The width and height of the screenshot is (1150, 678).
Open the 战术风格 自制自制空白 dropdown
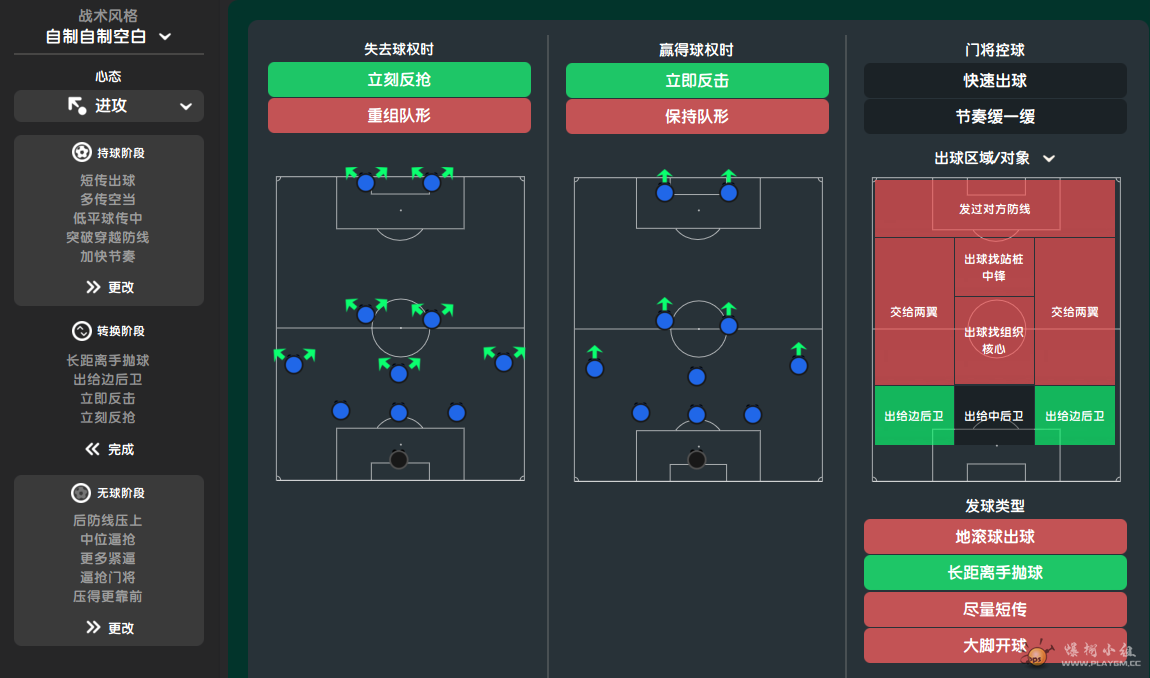(x=109, y=36)
